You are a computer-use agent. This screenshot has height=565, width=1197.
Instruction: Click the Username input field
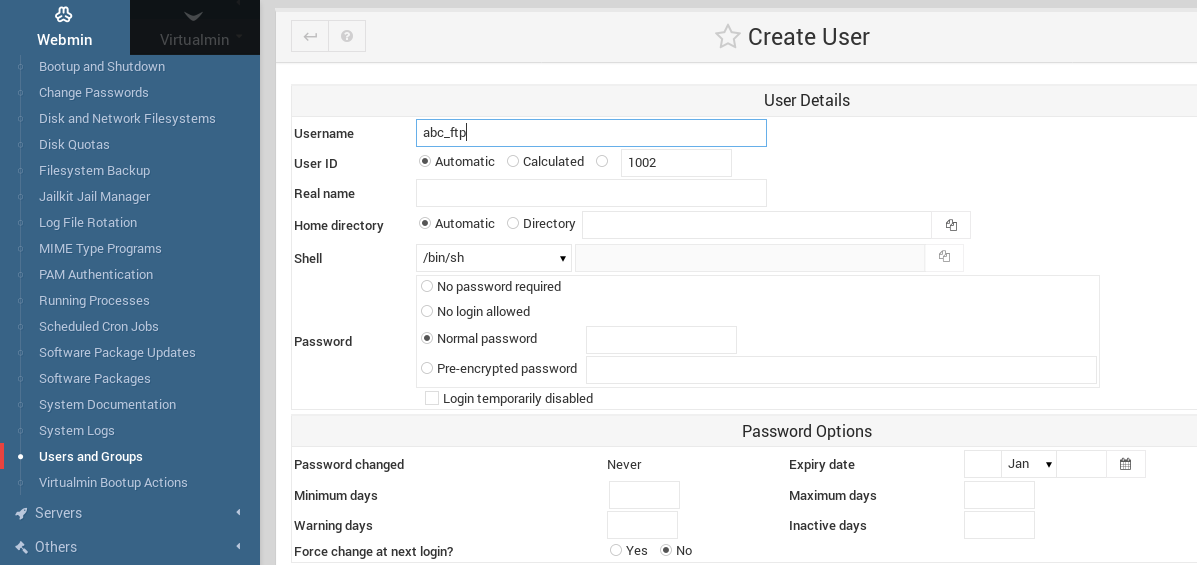591,133
